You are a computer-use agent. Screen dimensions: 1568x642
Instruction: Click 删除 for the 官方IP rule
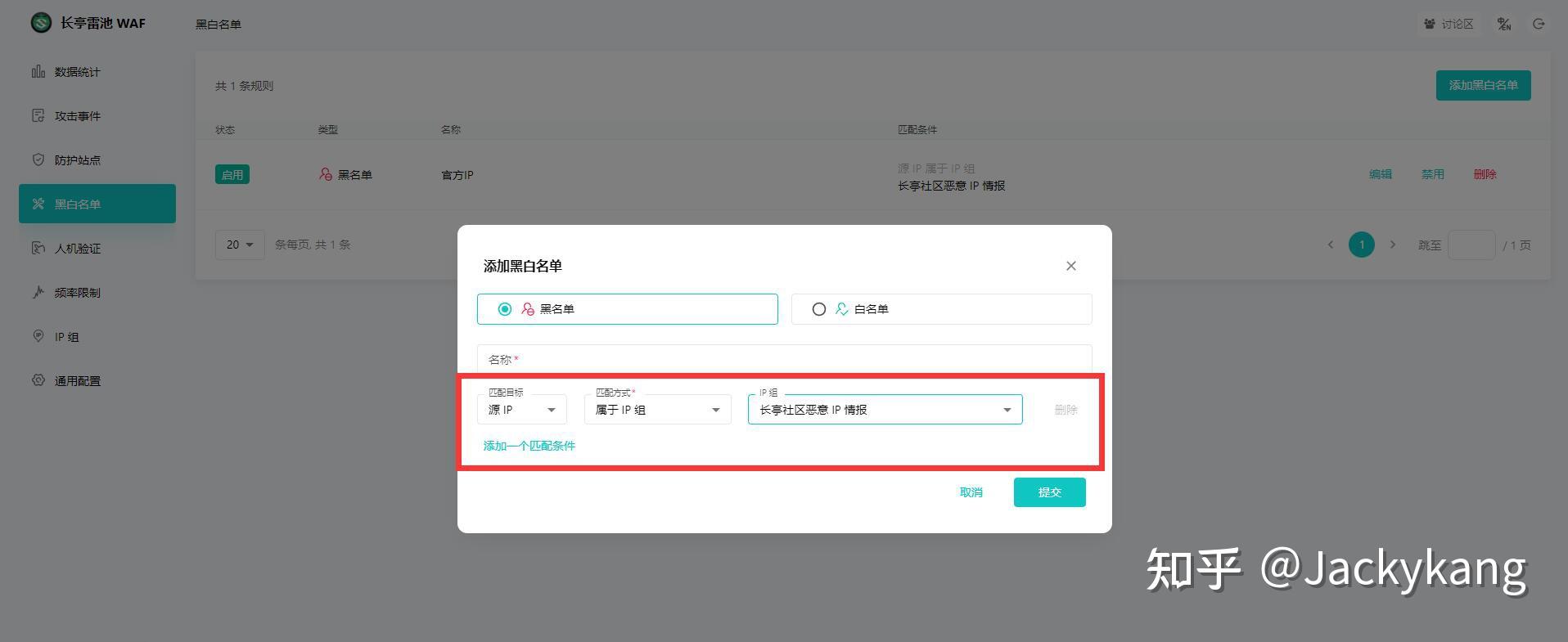pos(1485,174)
